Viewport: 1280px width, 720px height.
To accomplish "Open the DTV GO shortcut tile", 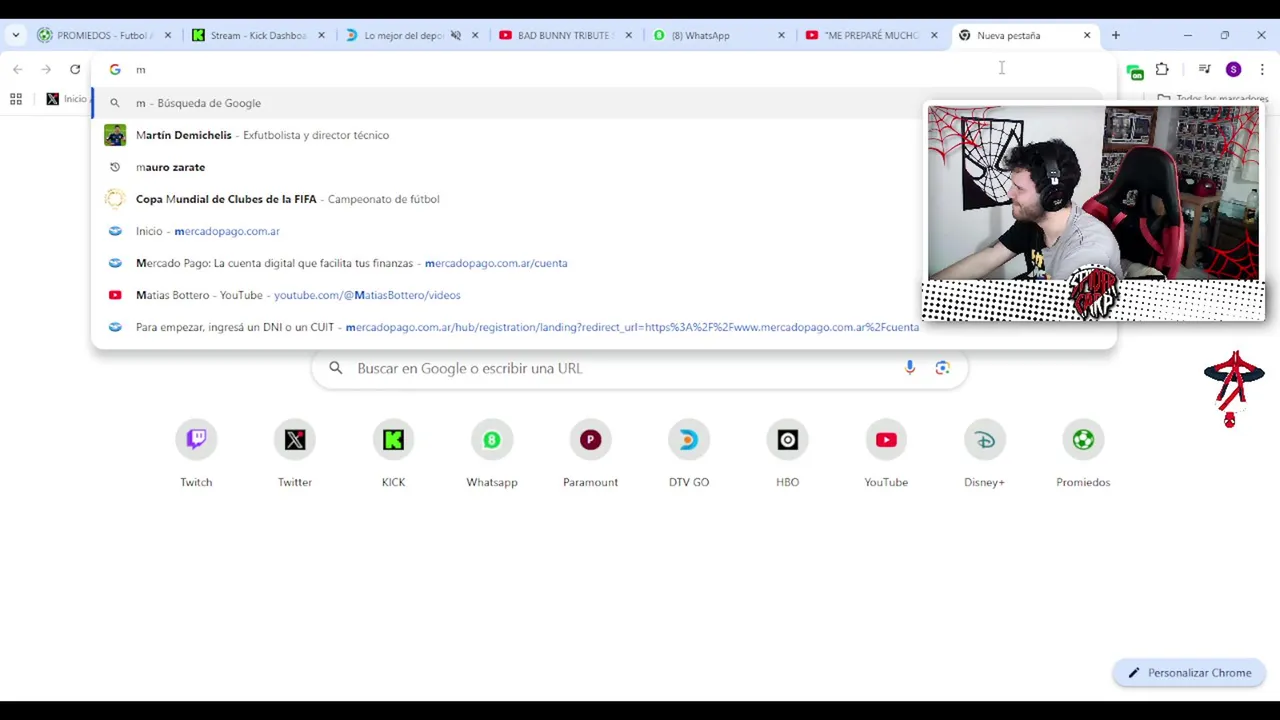I will coord(689,455).
